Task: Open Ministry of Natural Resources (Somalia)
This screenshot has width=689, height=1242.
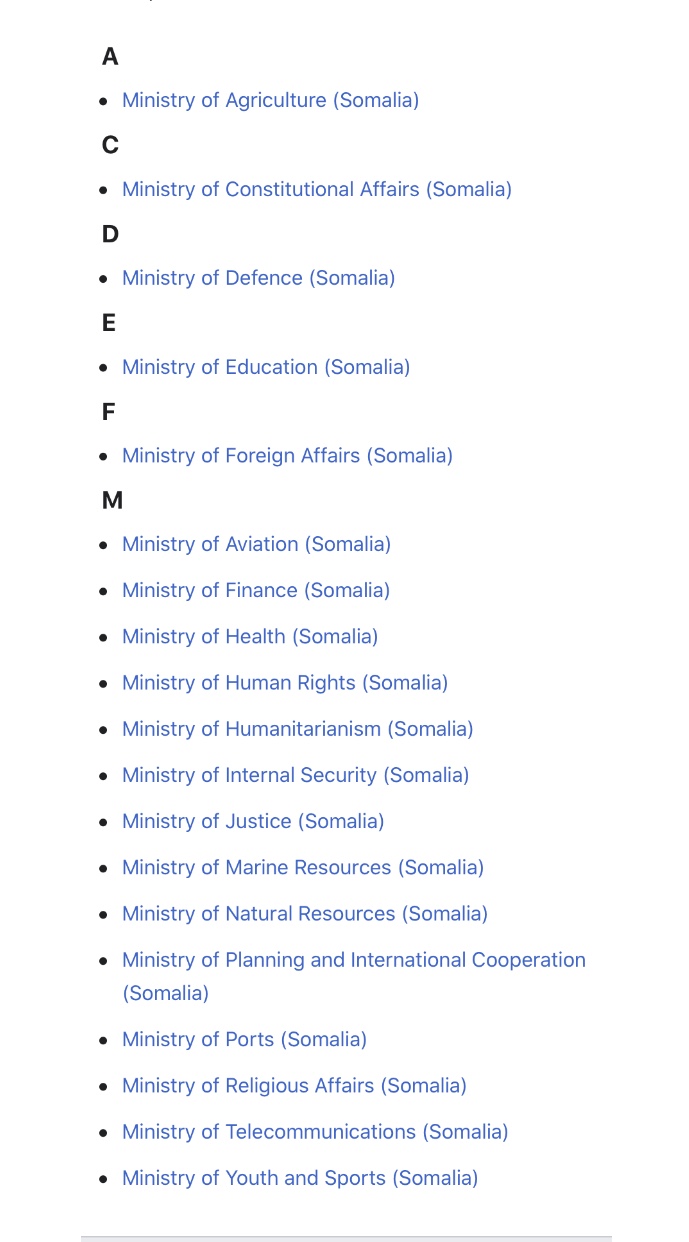Action: click(305, 913)
